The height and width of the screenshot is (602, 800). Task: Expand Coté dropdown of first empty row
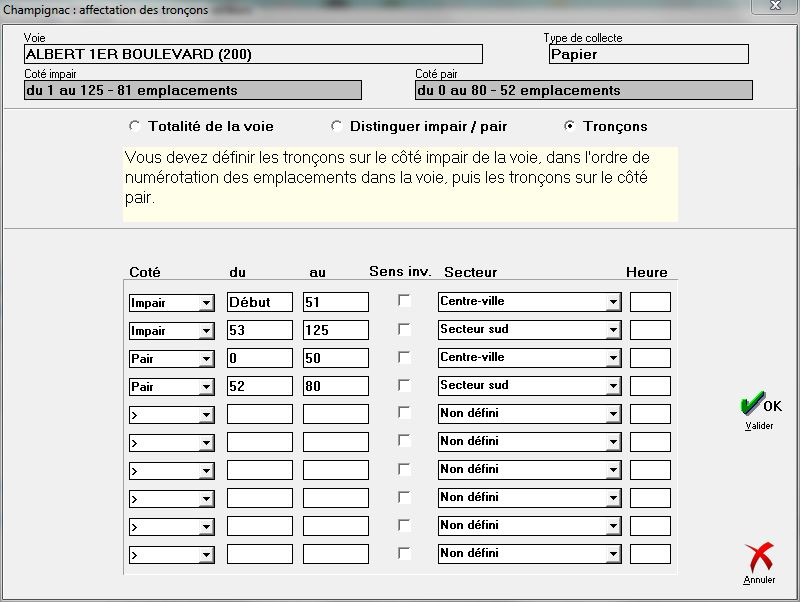click(206, 414)
